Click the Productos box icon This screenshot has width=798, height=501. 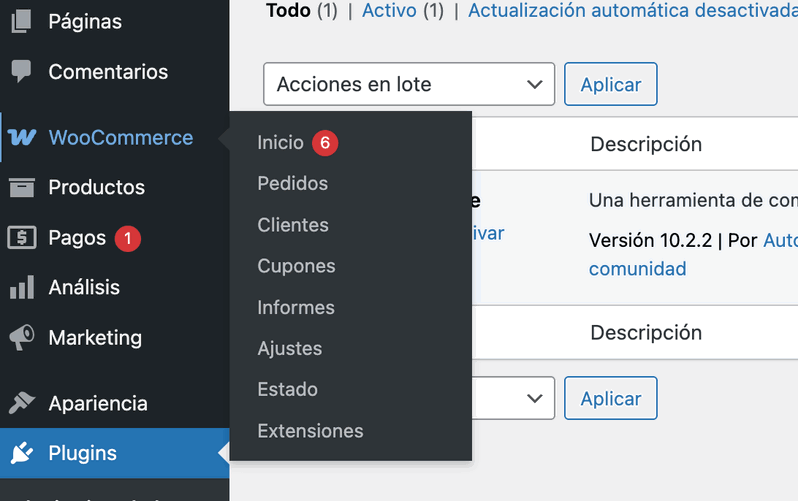(x=21, y=187)
